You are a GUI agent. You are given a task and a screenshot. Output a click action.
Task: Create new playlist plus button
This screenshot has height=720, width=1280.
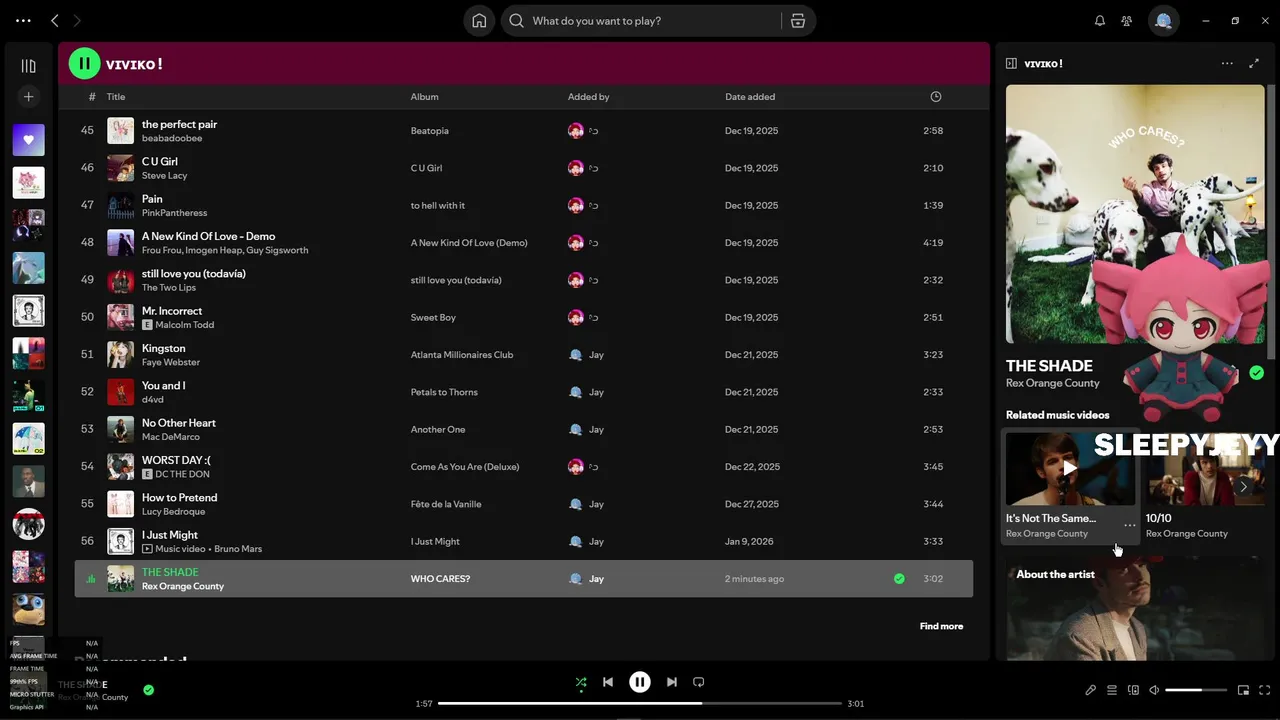pyautogui.click(x=28, y=97)
